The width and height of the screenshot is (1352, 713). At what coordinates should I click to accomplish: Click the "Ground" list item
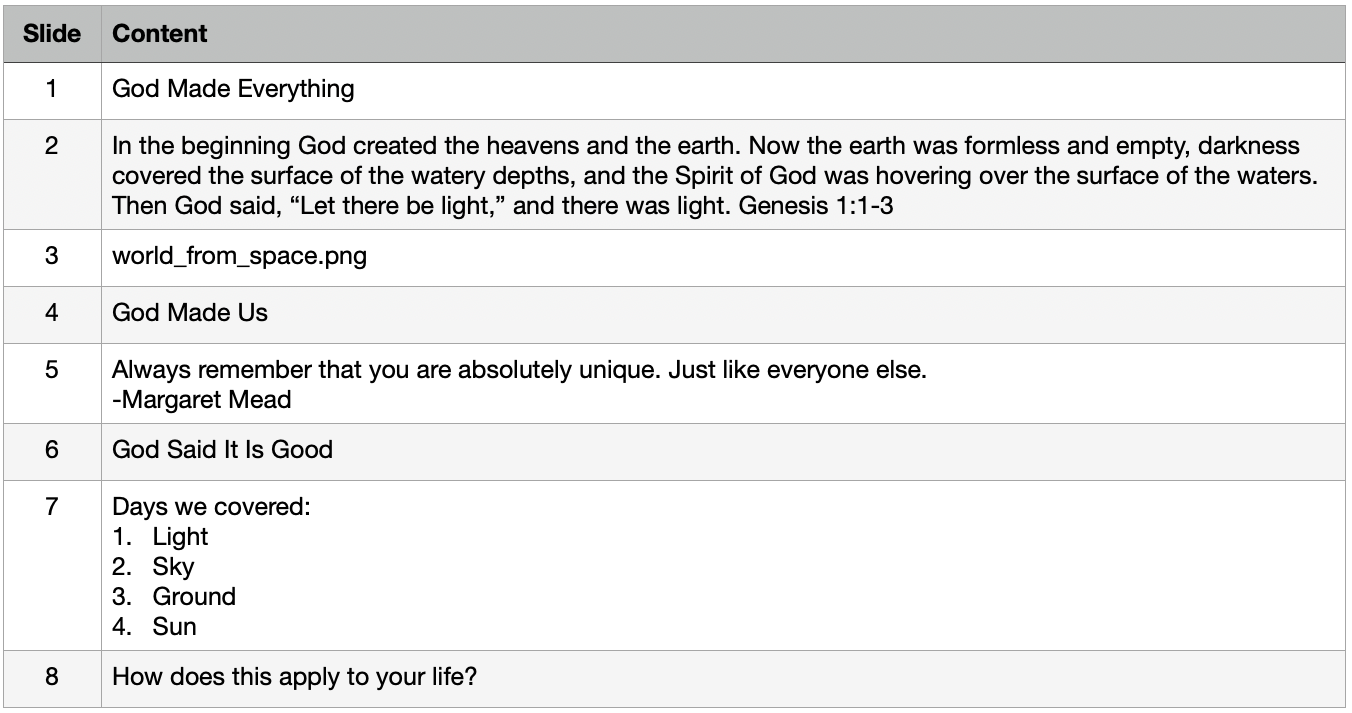point(194,597)
